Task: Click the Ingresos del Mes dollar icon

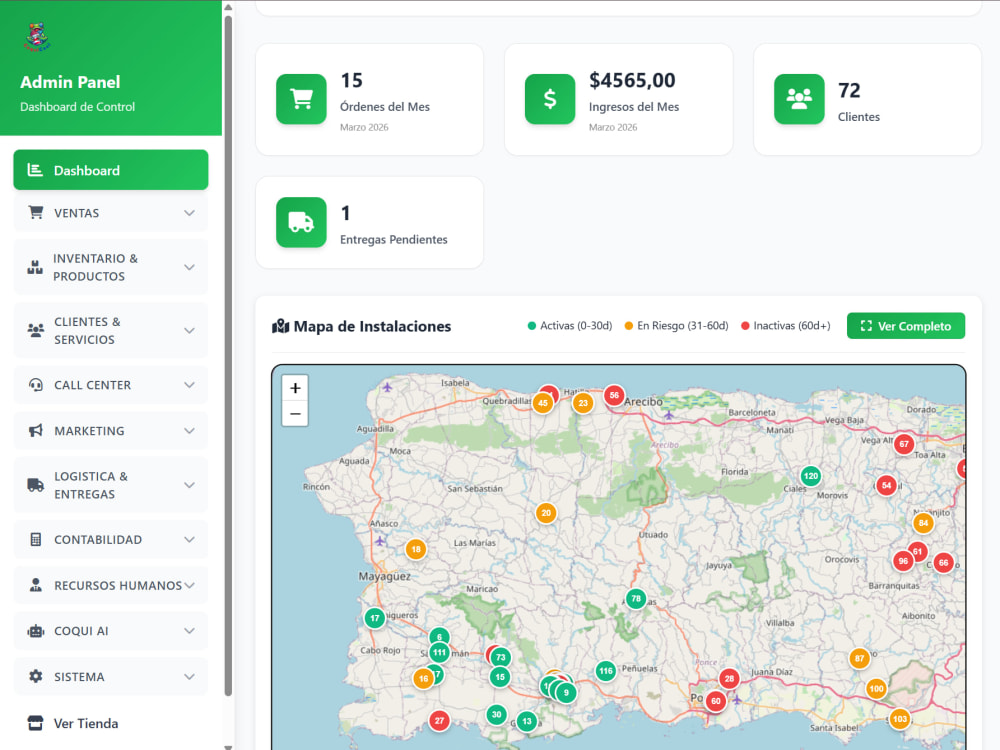Action: (550, 99)
